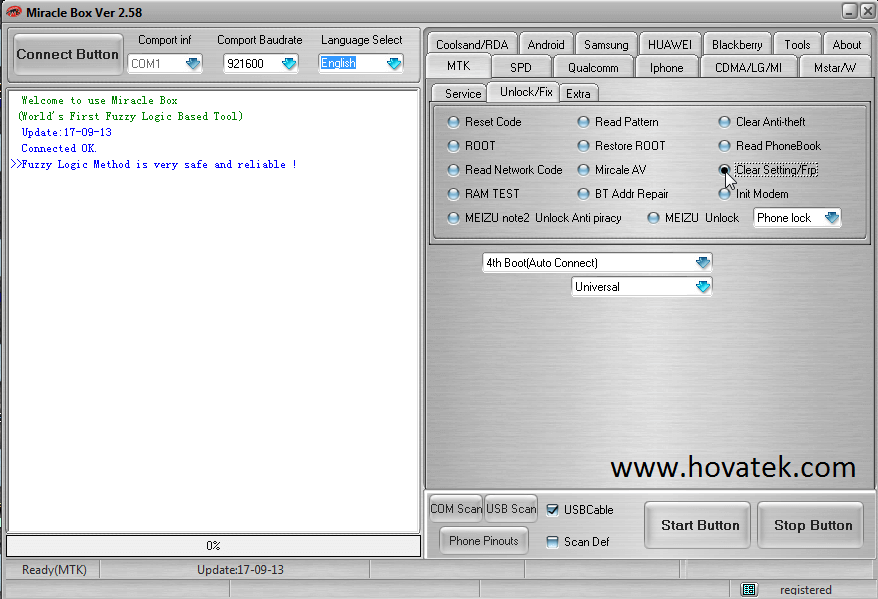Image resolution: width=878 pixels, height=599 pixels.
Task: Select the RAM TEST radio option
Action: click(484, 194)
